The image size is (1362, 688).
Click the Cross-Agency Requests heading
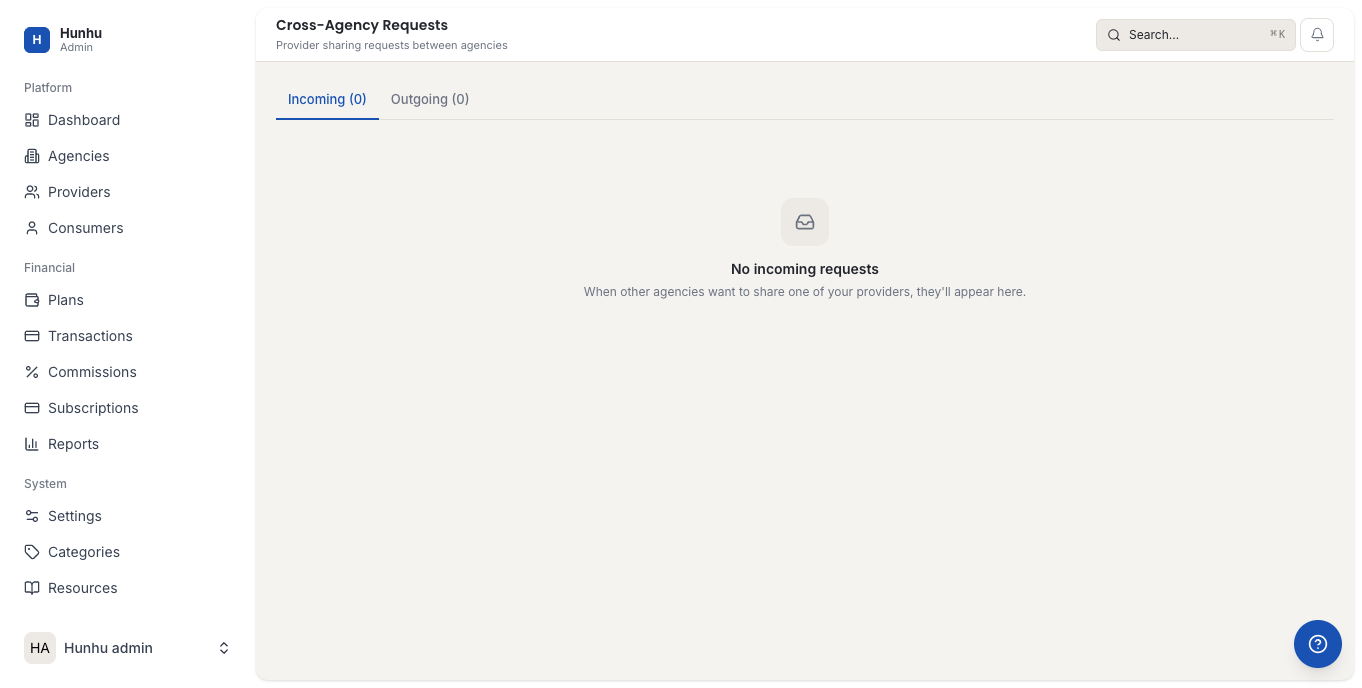click(362, 25)
